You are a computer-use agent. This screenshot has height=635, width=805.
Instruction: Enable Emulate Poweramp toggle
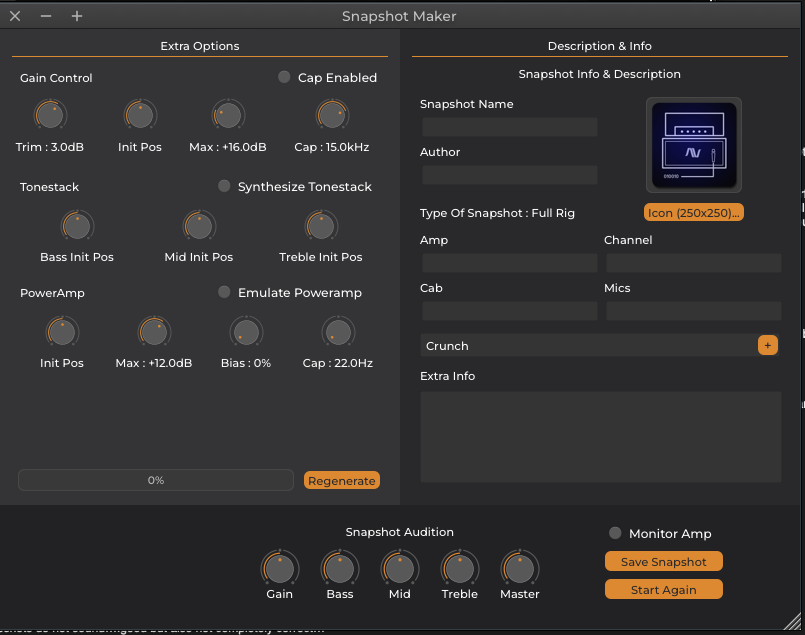coord(224,292)
